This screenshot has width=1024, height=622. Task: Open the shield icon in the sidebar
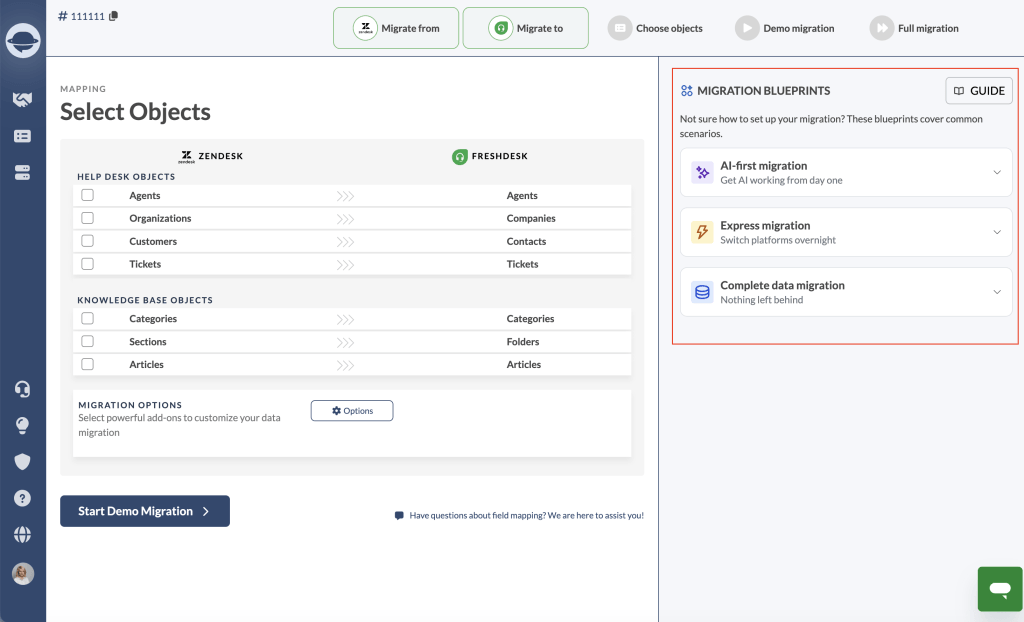22,462
